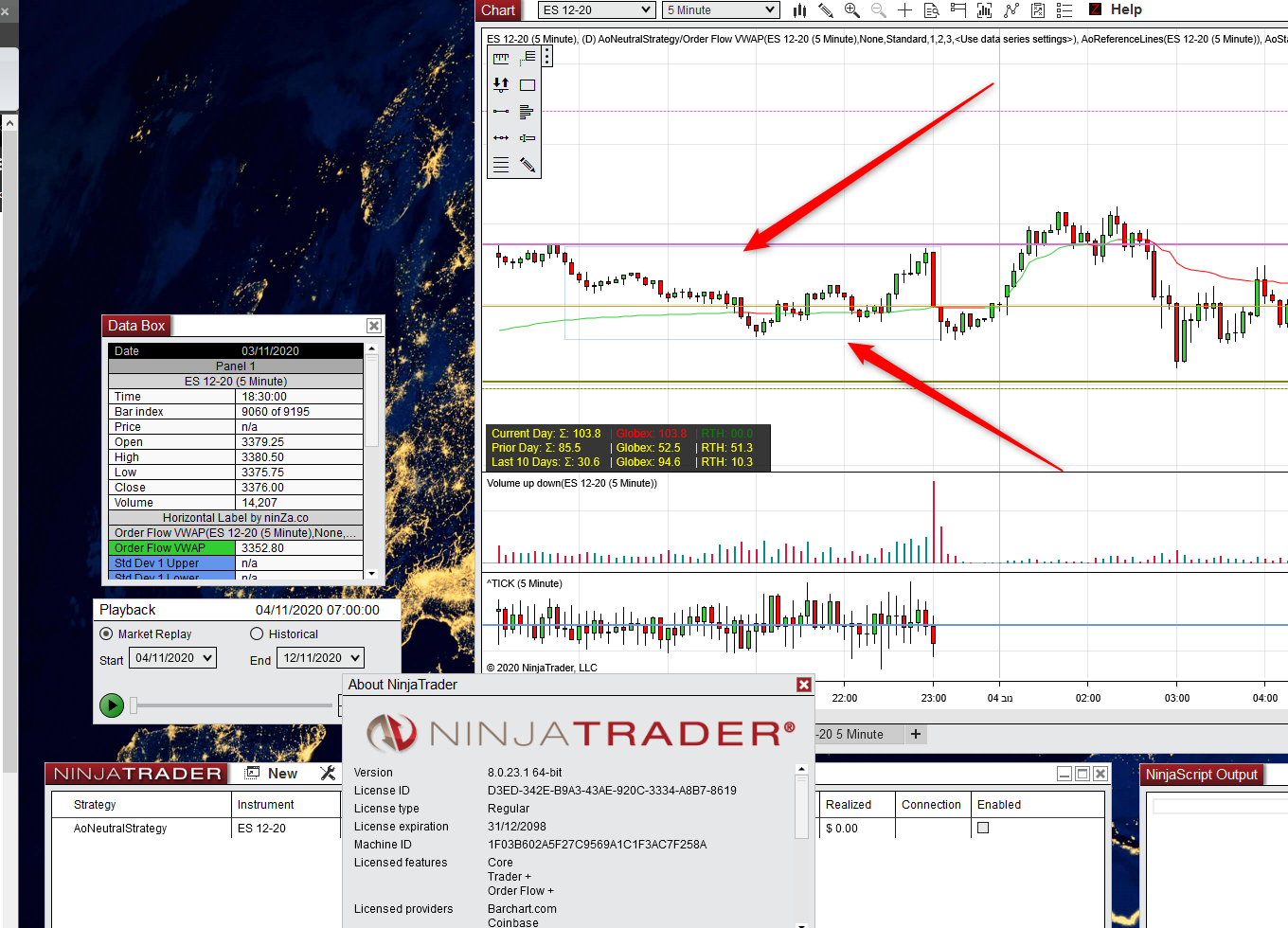Click the Machine ID value in About dialog
This screenshot has width=1288, height=928.
[x=597, y=845]
